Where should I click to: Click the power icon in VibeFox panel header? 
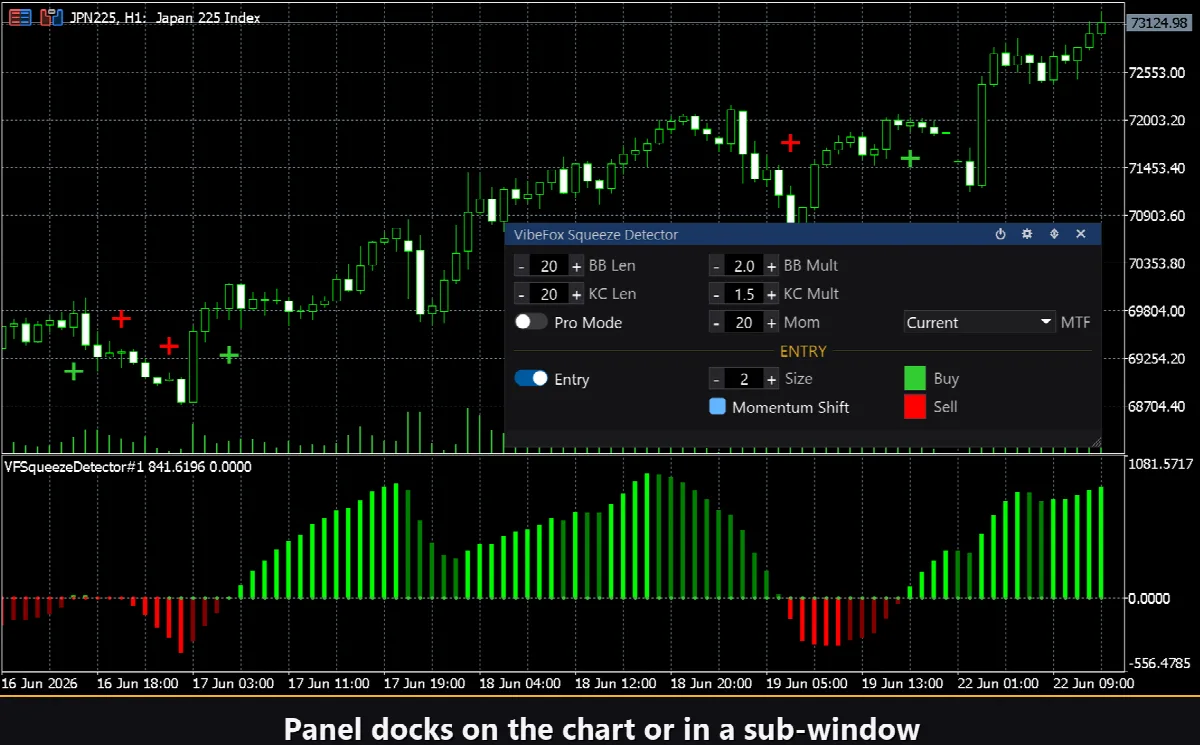tap(1000, 234)
